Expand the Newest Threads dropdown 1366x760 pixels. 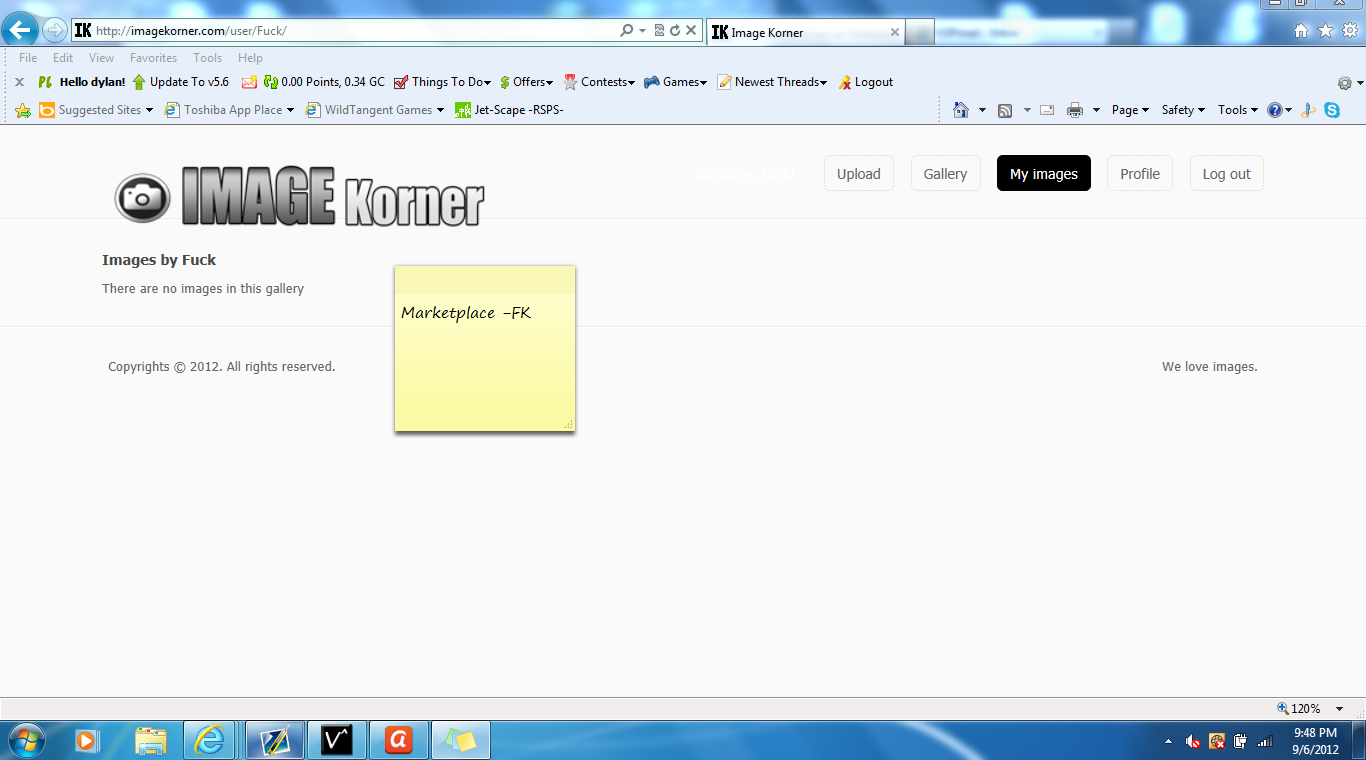pos(772,82)
